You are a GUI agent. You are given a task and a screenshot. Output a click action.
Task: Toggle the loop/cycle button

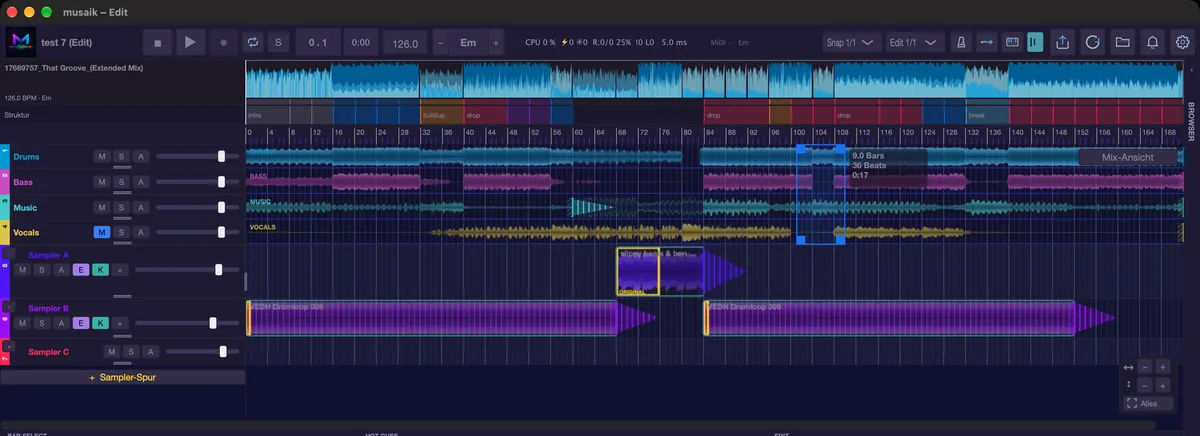[253, 43]
